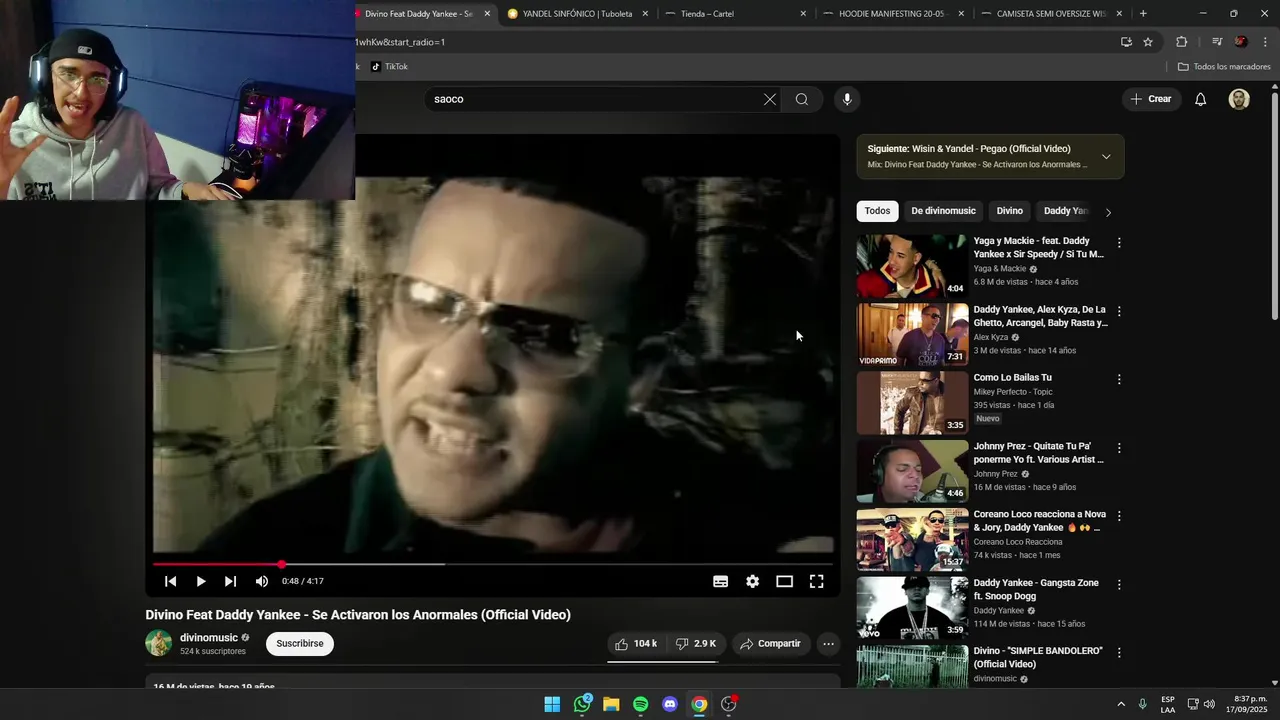Open Spotify from the taskbar
Viewport: 1280px width, 720px height.
[x=641, y=704]
